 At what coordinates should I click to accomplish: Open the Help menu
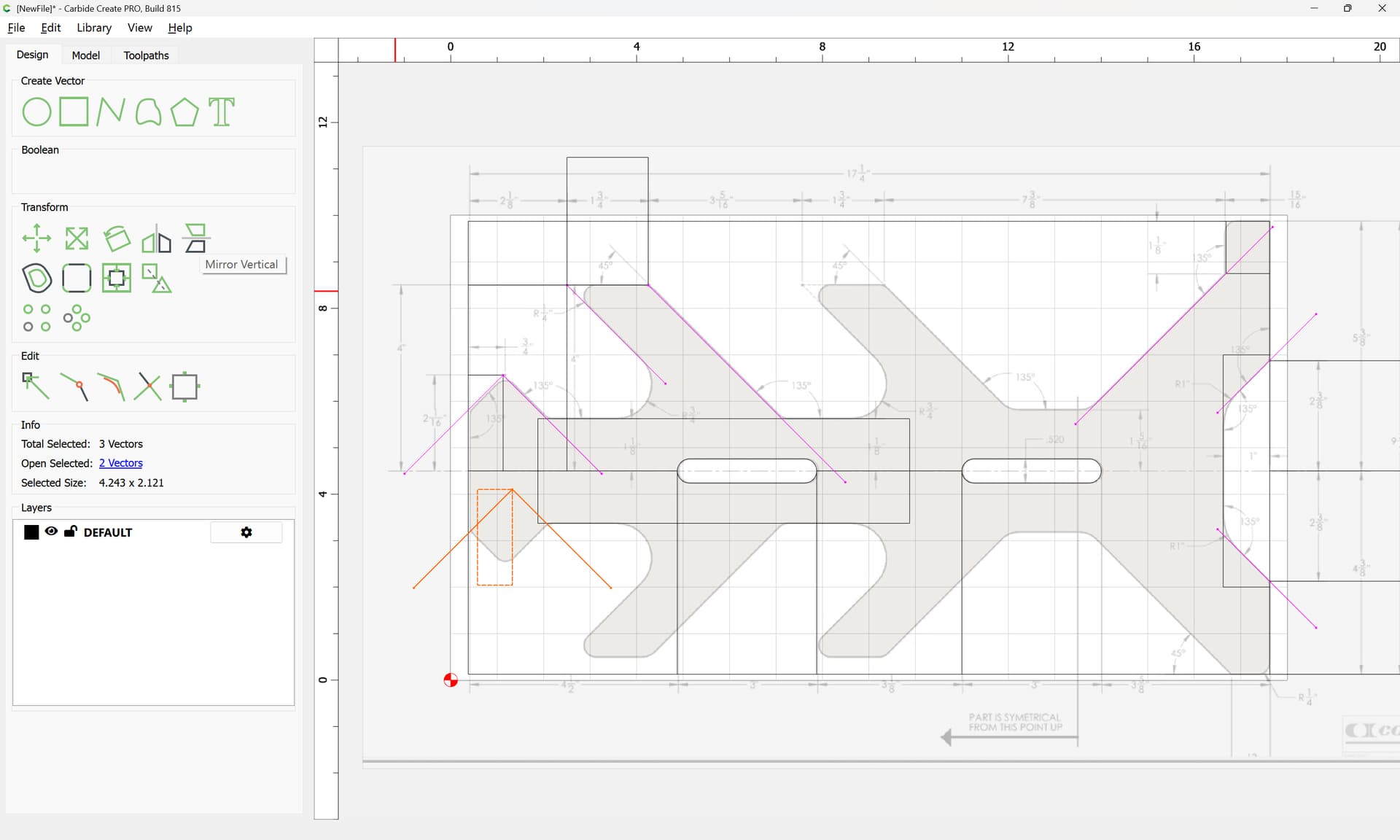179,28
